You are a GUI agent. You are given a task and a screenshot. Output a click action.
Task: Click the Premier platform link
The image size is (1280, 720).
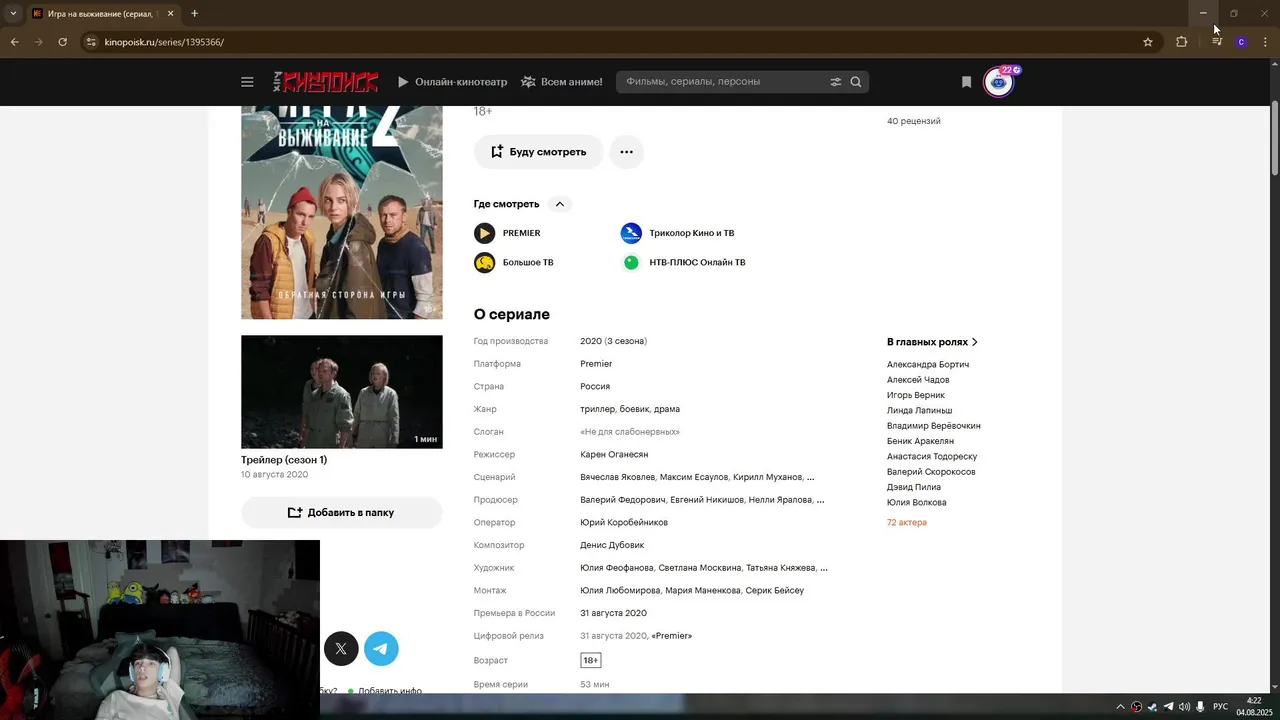tap(596, 364)
